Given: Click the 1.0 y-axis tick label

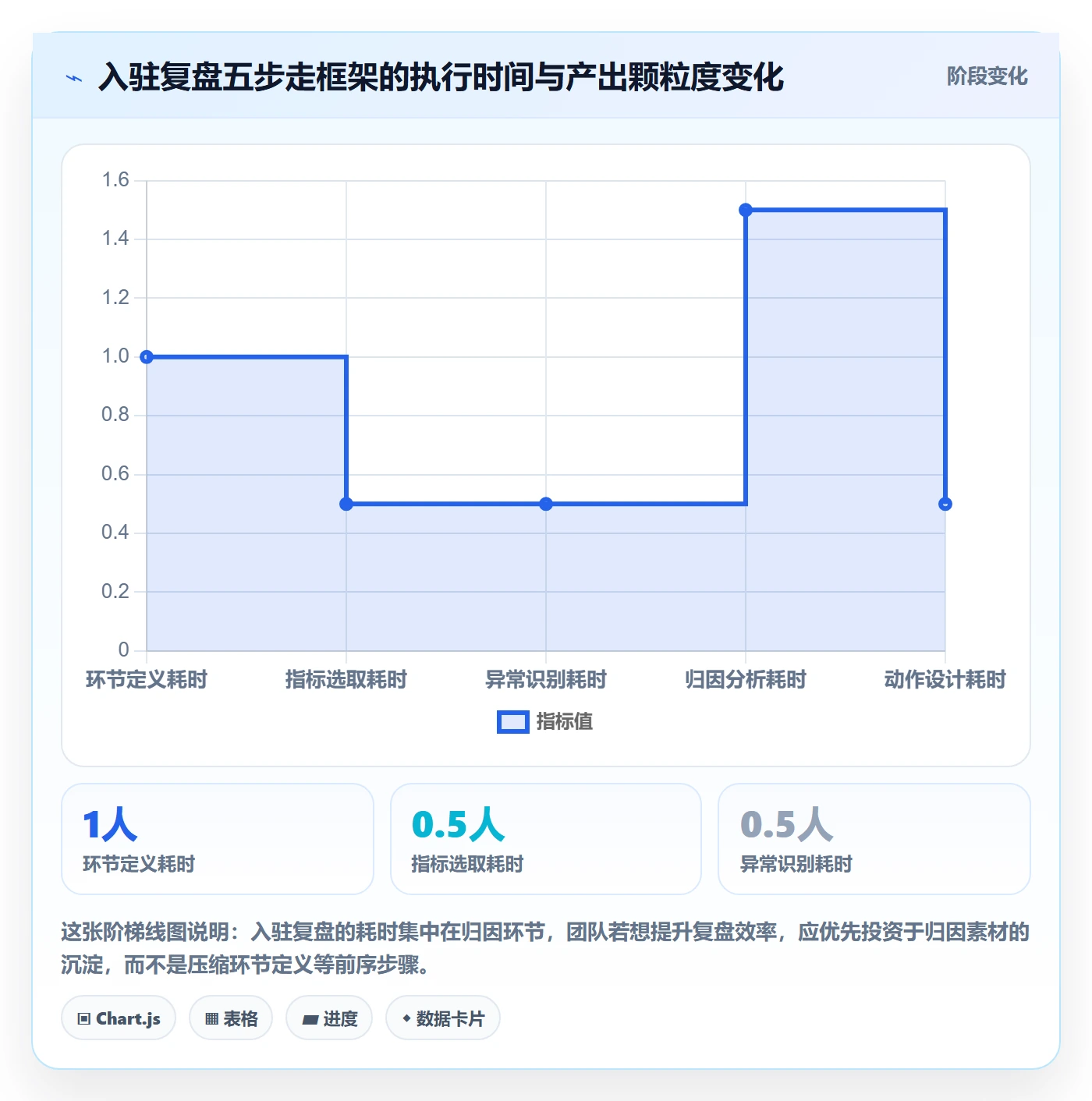Looking at the screenshot, I should pyautogui.click(x=115, y=356).
